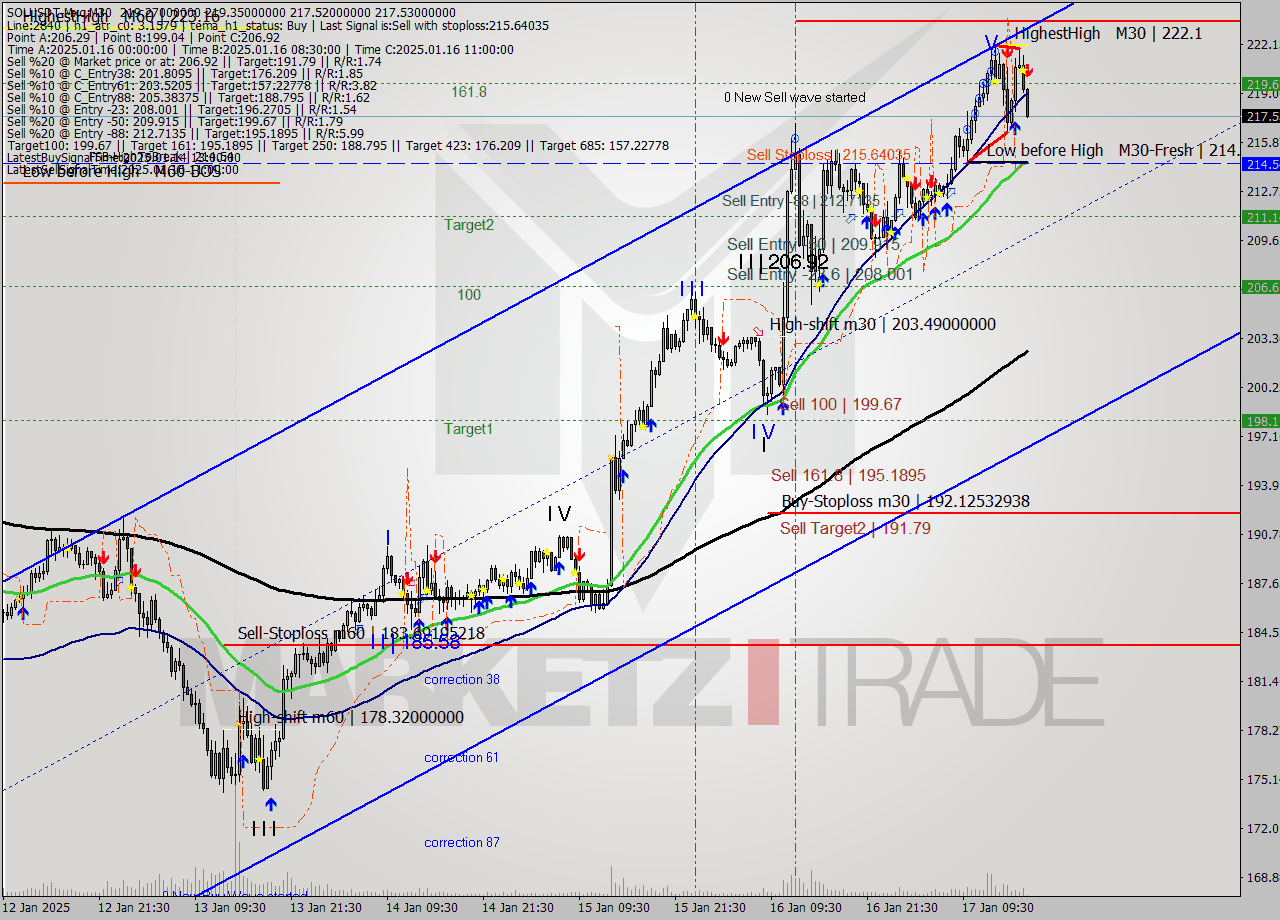Select the '0 New Sell wave started' annotation
This screenshot has width=1280, height=920.
tap(795, 97)
